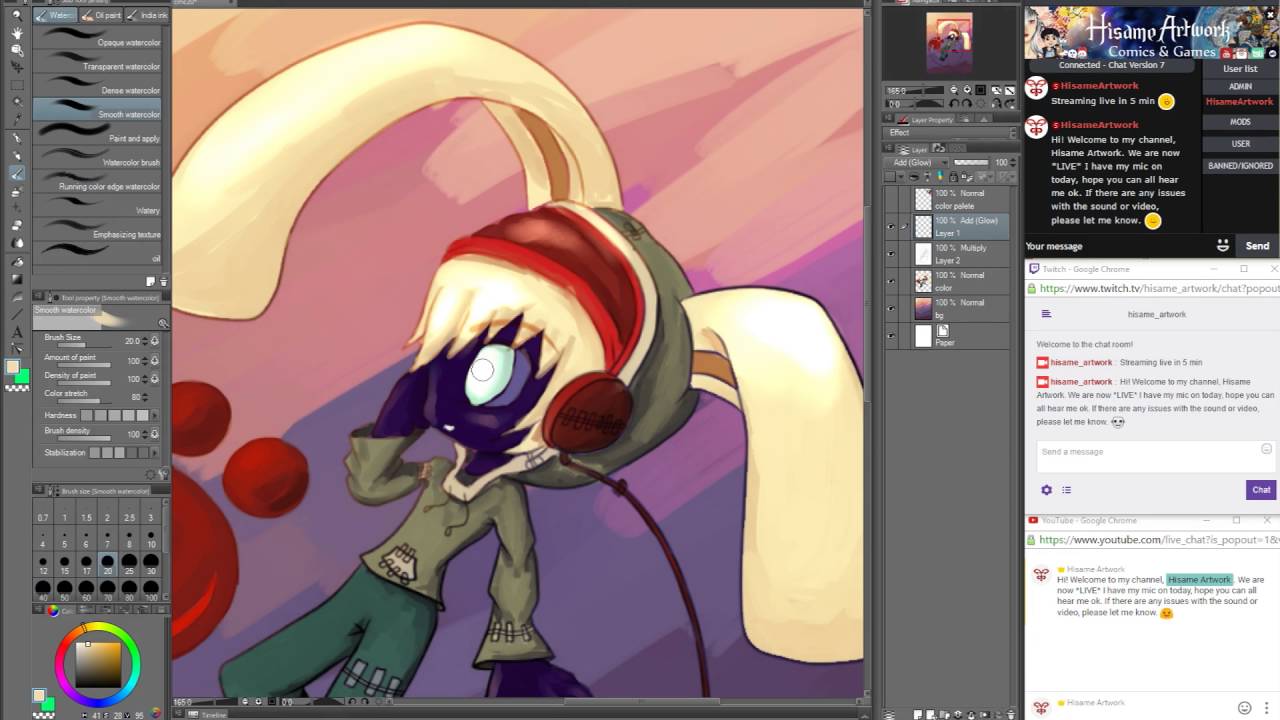
Task: Choose Dense watercolor brush
Action: click(97, 86)
